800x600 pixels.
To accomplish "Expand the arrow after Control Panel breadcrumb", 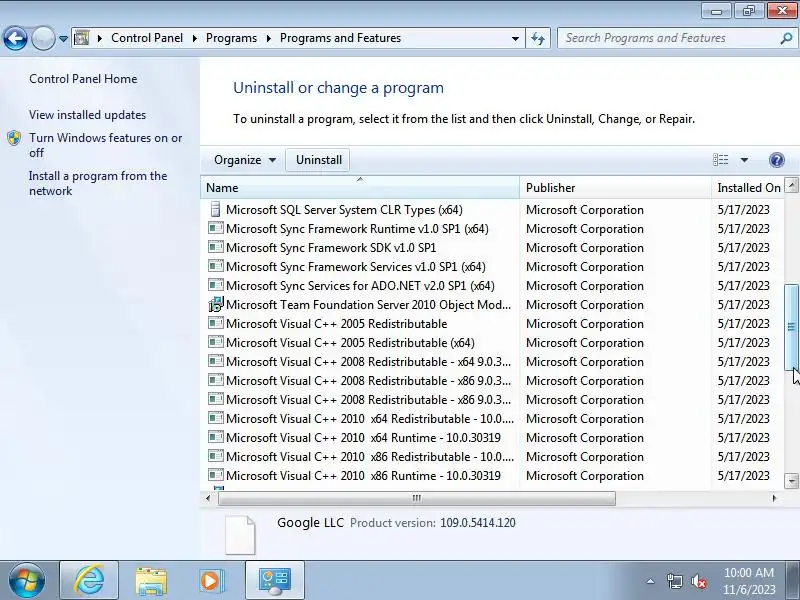I will point(194,38).
